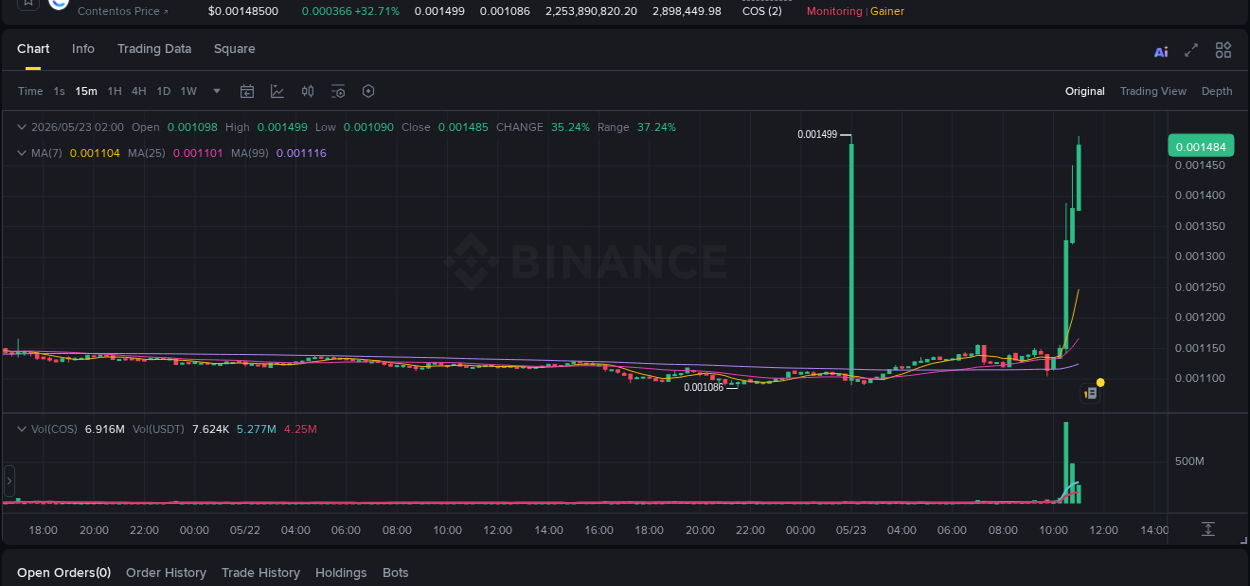Click the 0.001499 high price marker
Image resolution: width=1250 pixels, height=586 pixels.
[x=817, y=134]
